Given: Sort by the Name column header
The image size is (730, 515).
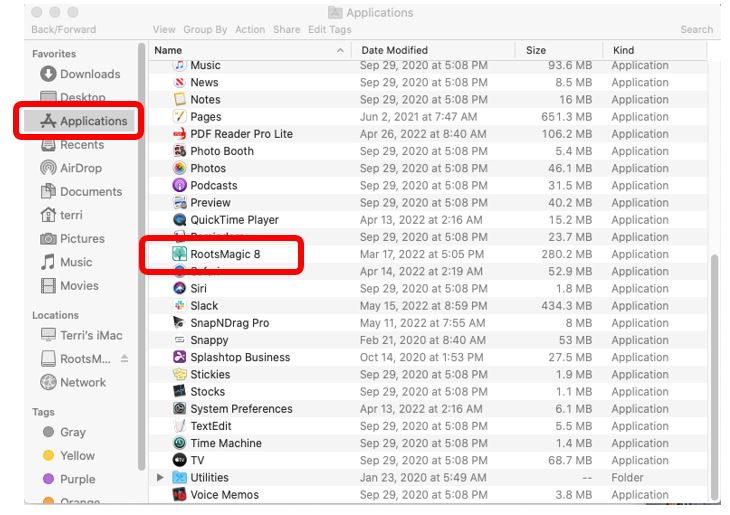Looking at the screenshot, I should coord(250,50).
